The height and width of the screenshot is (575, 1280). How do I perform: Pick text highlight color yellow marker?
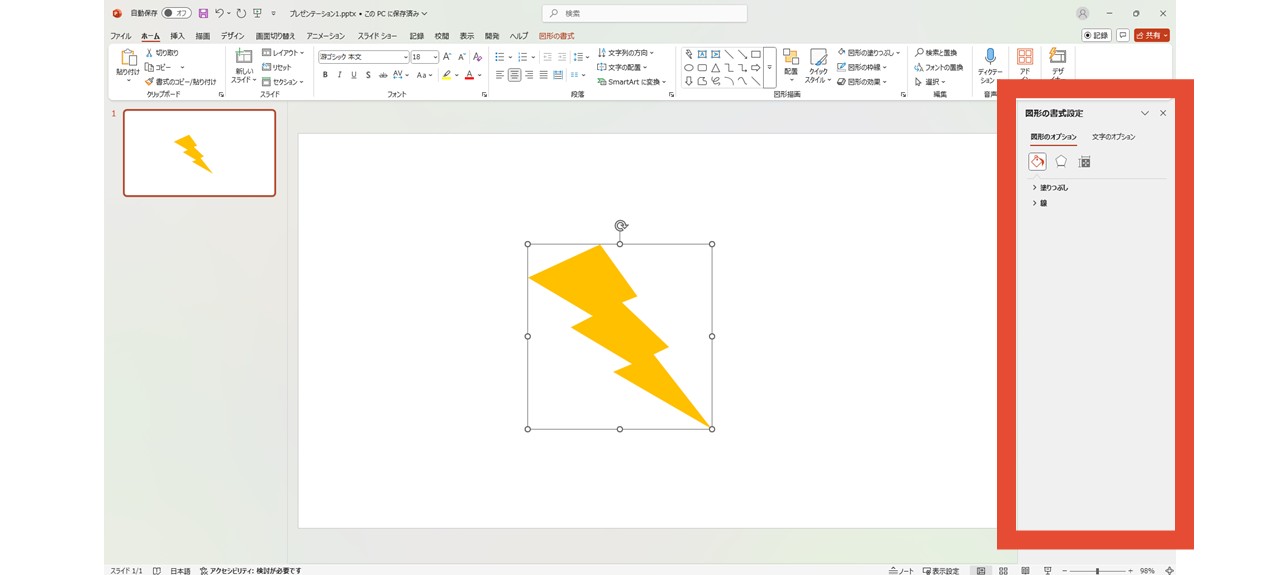446,75
